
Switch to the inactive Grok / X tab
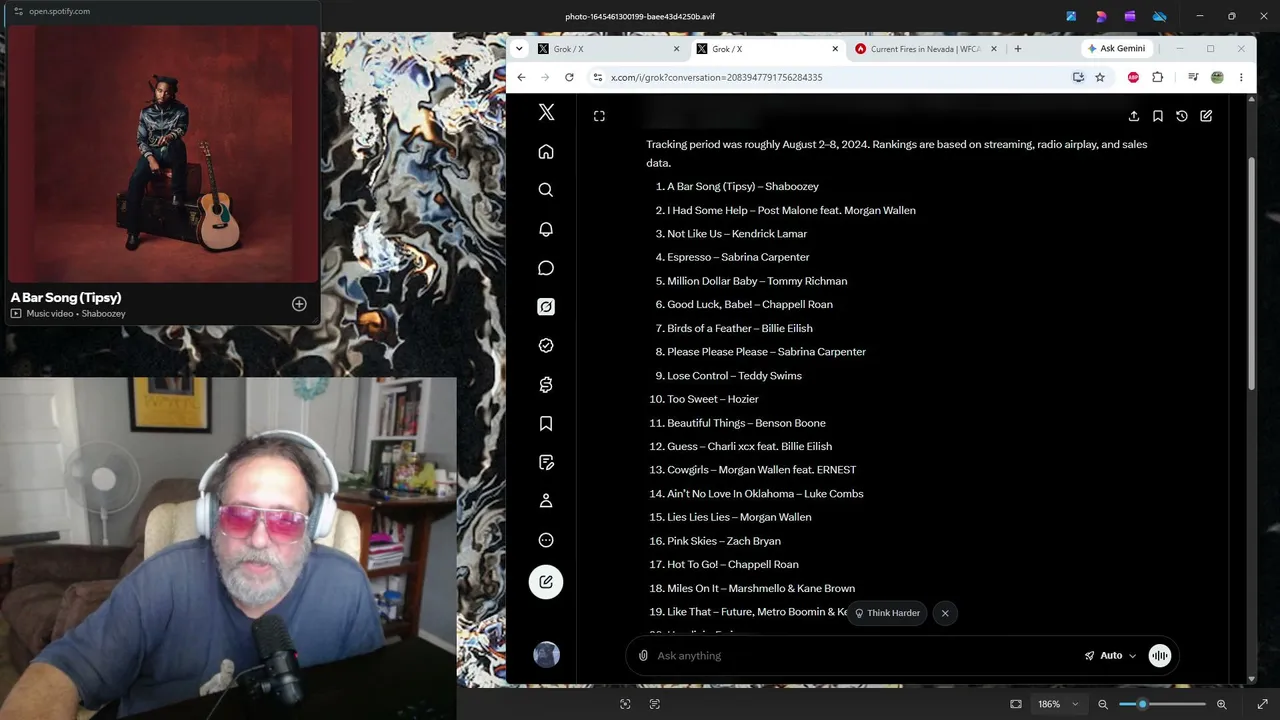[608, 49]
